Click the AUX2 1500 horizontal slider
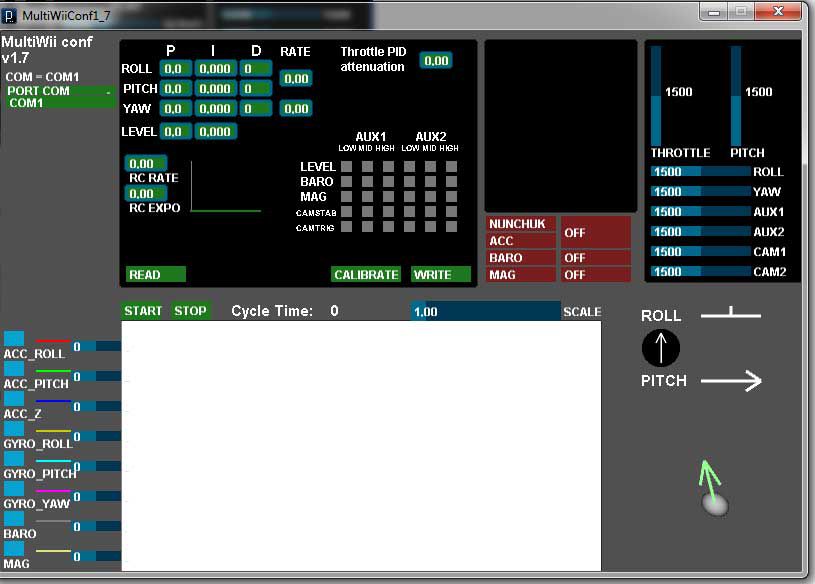Screen dimensions: 815x584 [x=701, y=232]
